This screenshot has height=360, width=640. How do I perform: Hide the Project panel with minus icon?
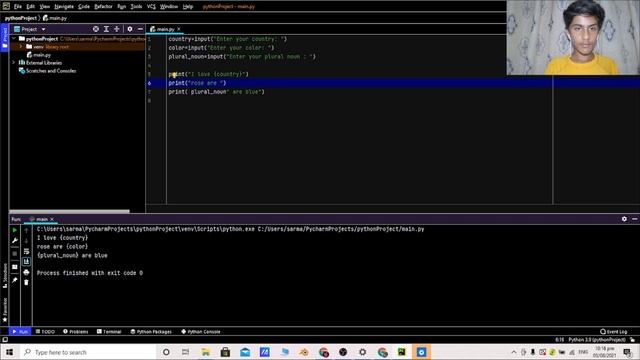point(140,29)
